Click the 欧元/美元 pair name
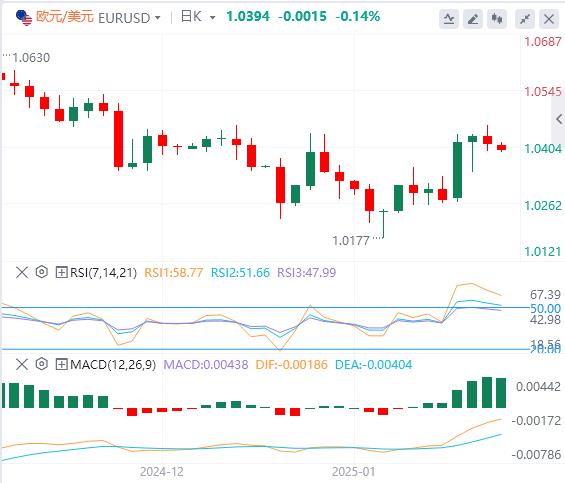The image size is (565, 483). click(x=65, y=17)
